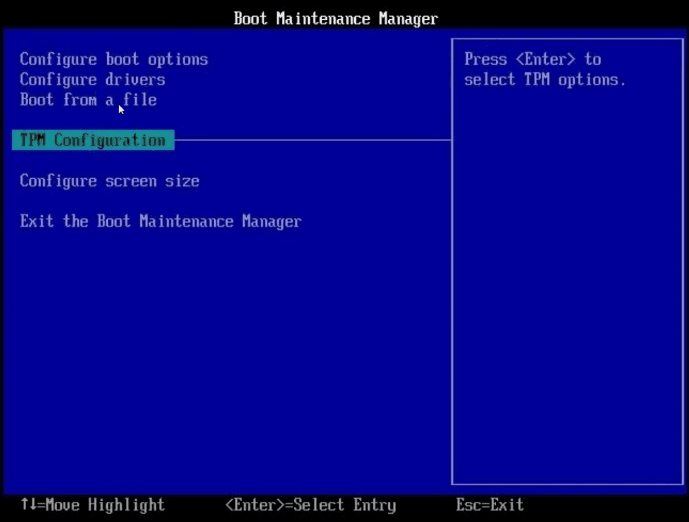The width and height of the screenshot is (689, 522).
Task: Click the up-down arrows symbol in footer
Action: tap(27, 505)
